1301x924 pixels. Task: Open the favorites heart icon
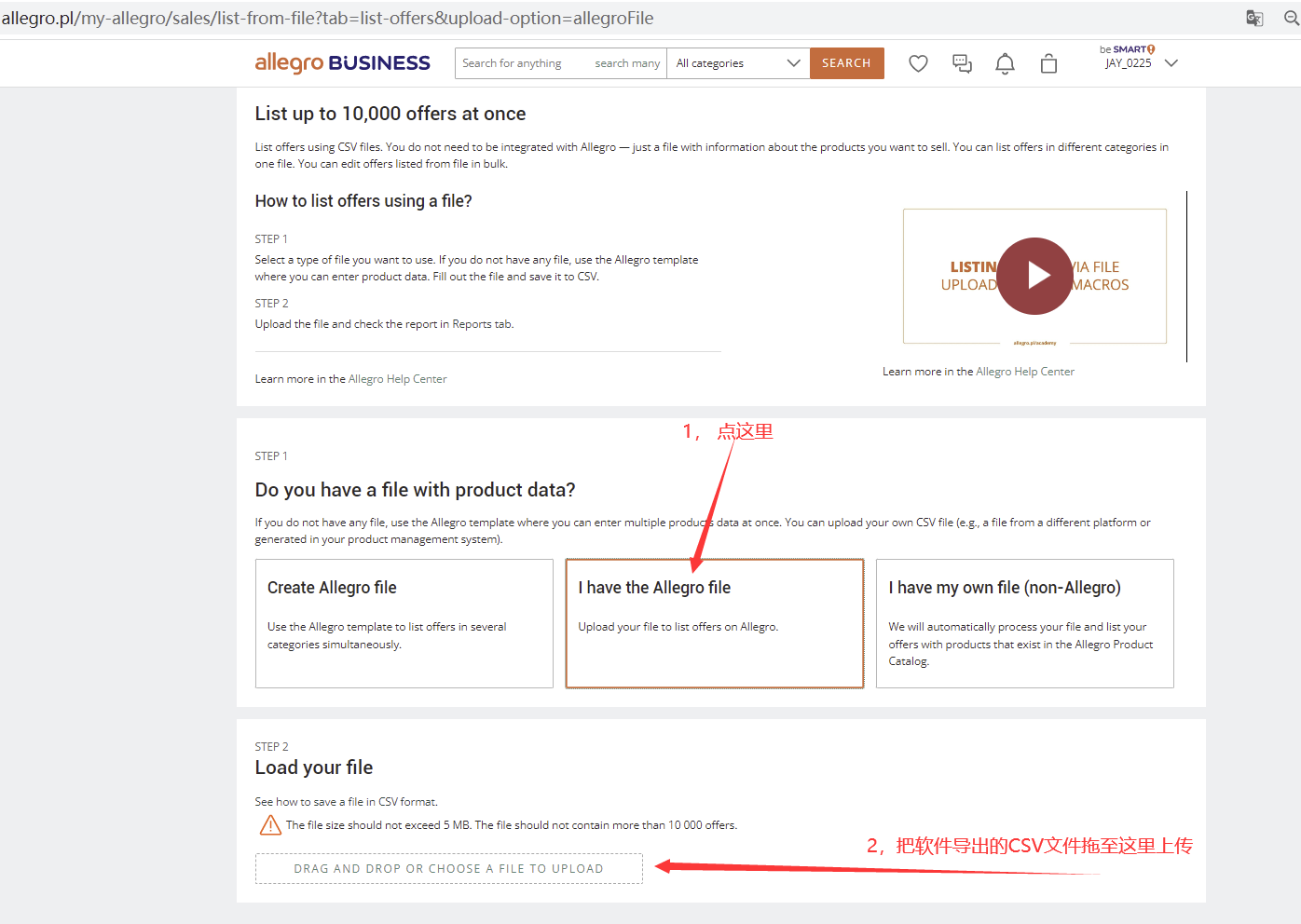coord(918,63)
